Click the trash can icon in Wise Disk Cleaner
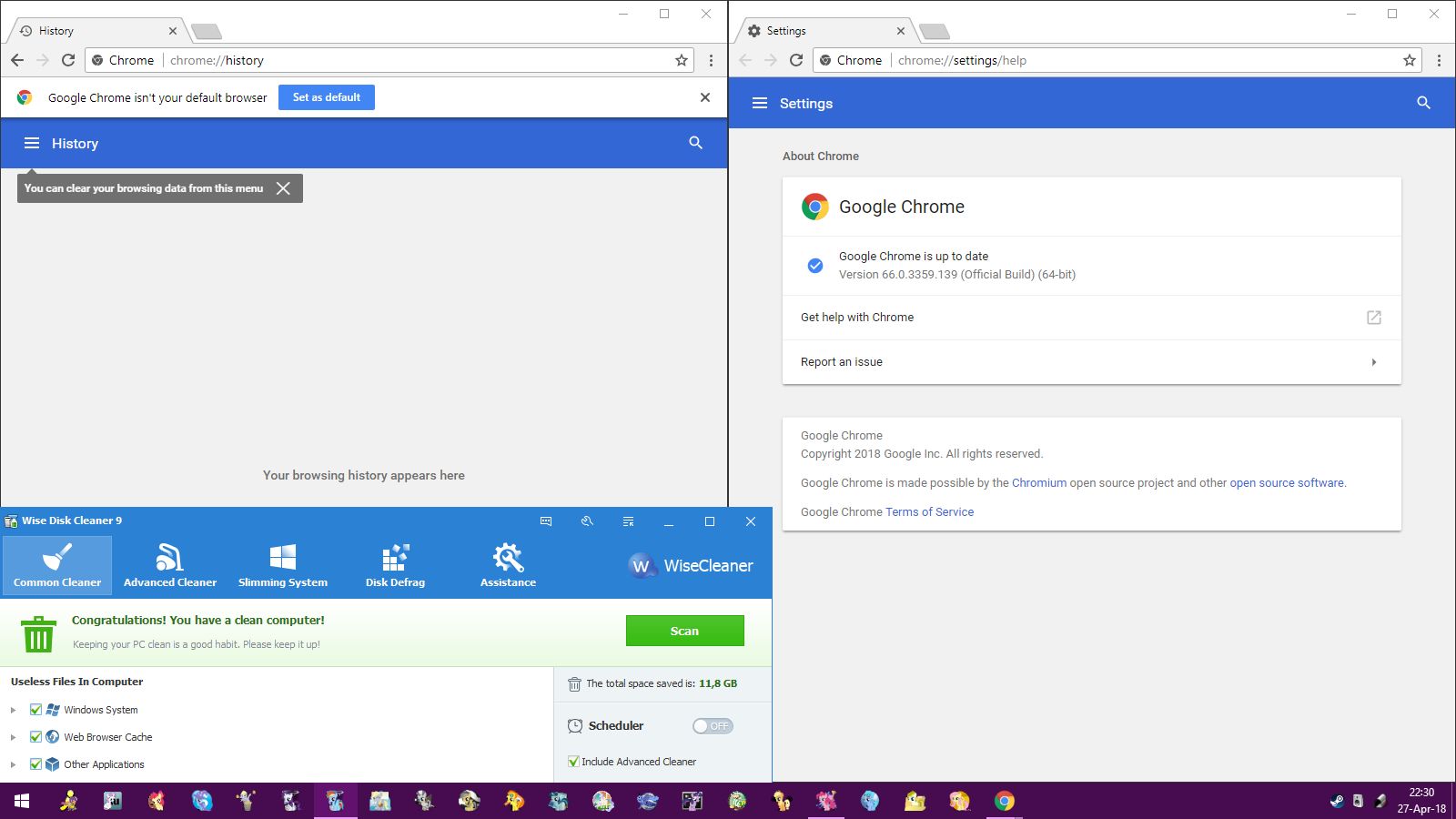 point(38,634)
